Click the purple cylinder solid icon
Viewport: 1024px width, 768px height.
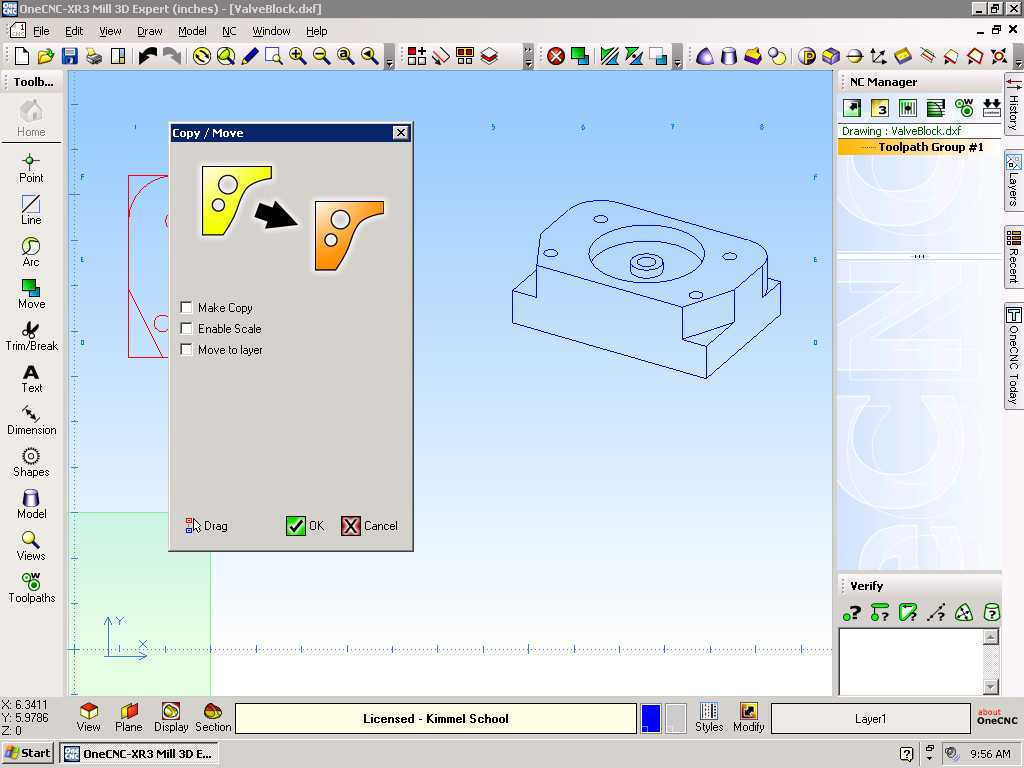pos(729,56)
